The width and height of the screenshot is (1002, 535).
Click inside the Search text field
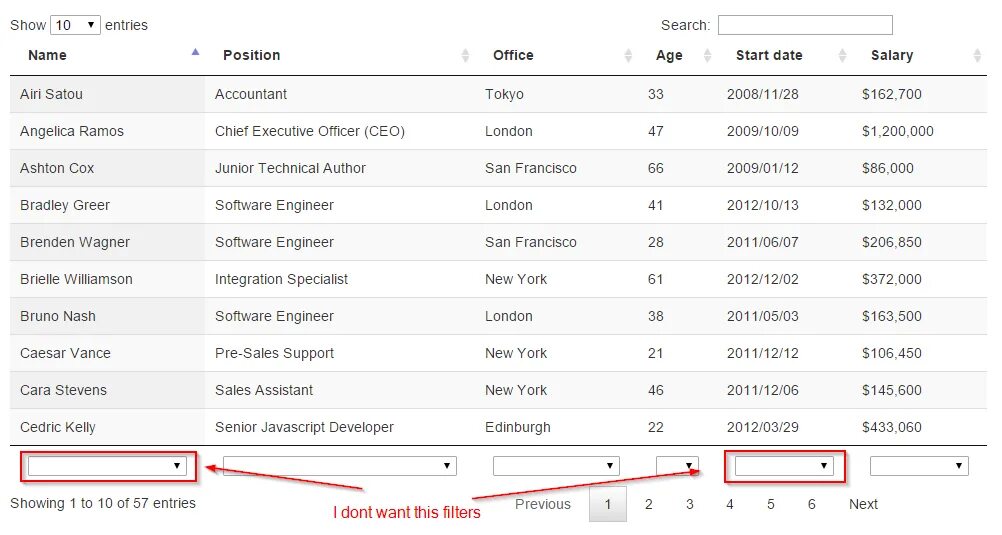804,25
